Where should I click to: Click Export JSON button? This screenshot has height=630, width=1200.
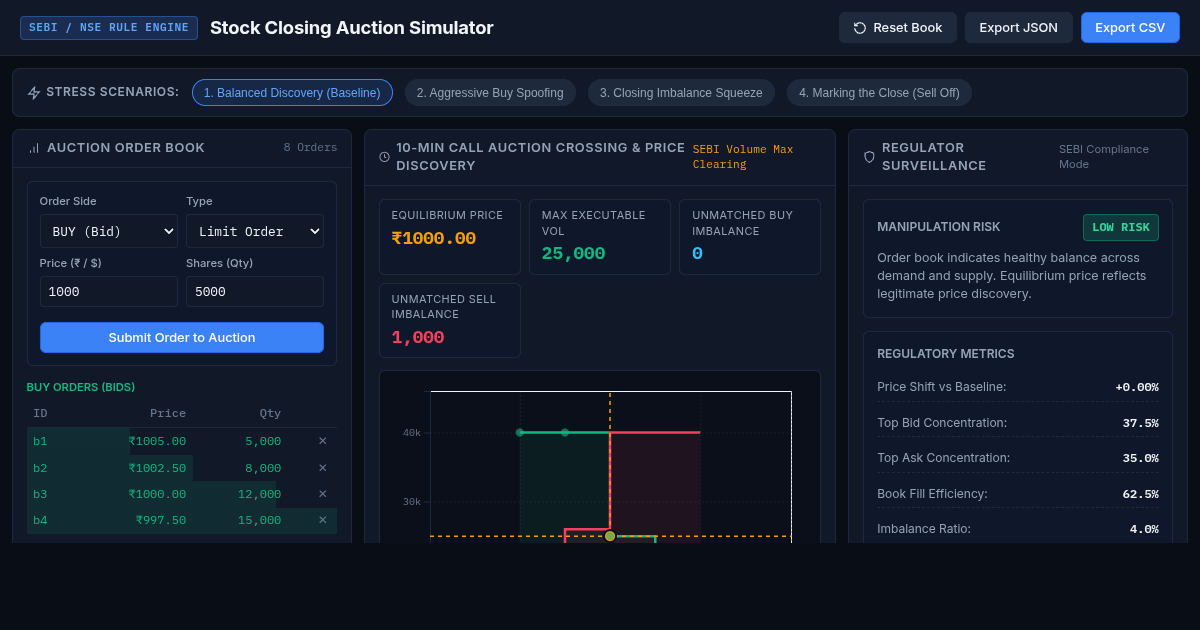click(x=1018, y=28)
